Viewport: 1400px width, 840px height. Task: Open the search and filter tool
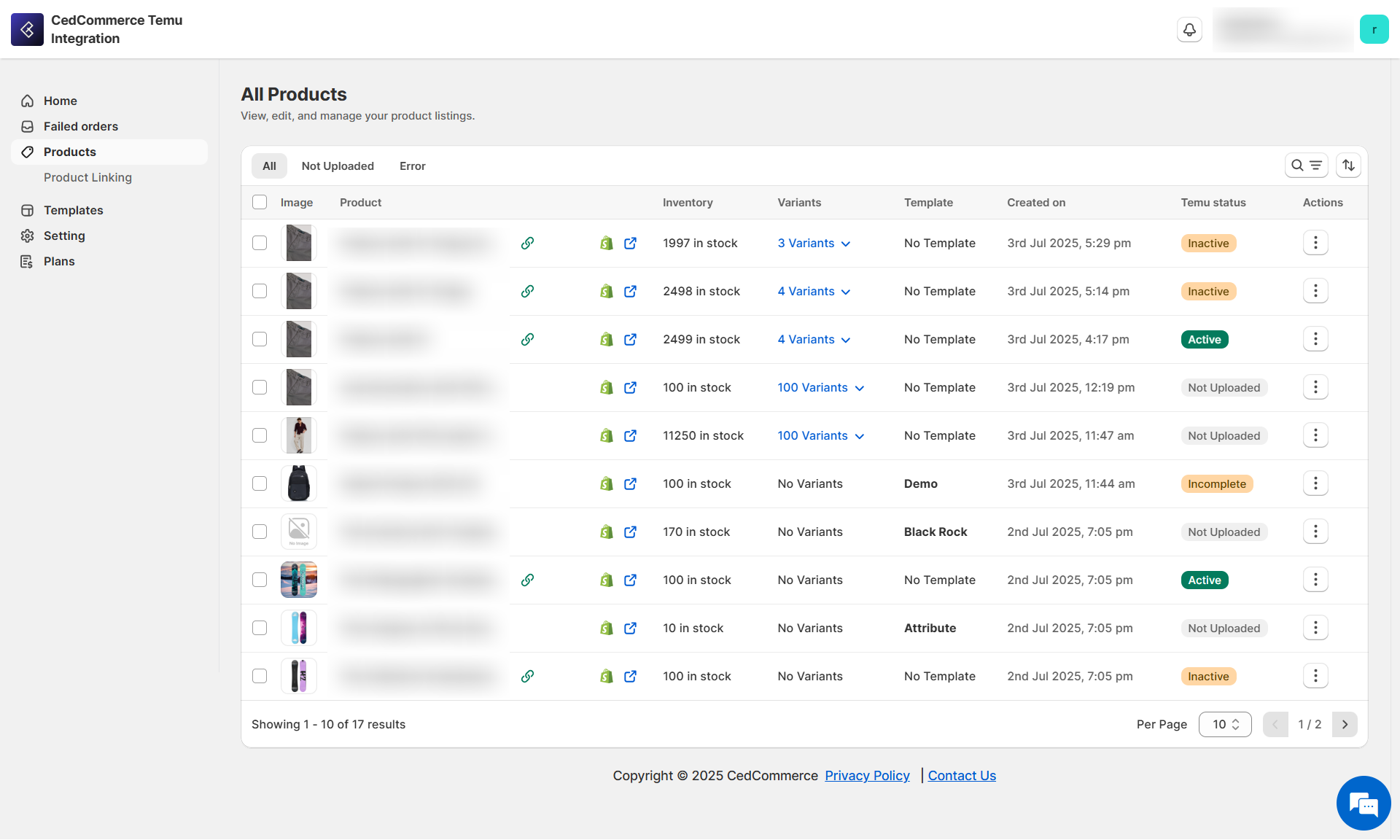[1306, 166]
